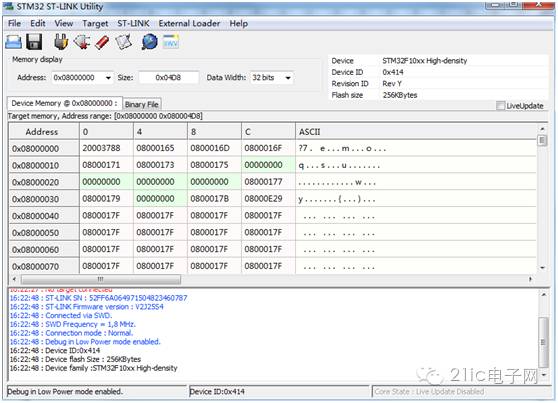Viewport: 558px width, 403px height.
Task: Click memory cell 08000E29
Action: 268,198
